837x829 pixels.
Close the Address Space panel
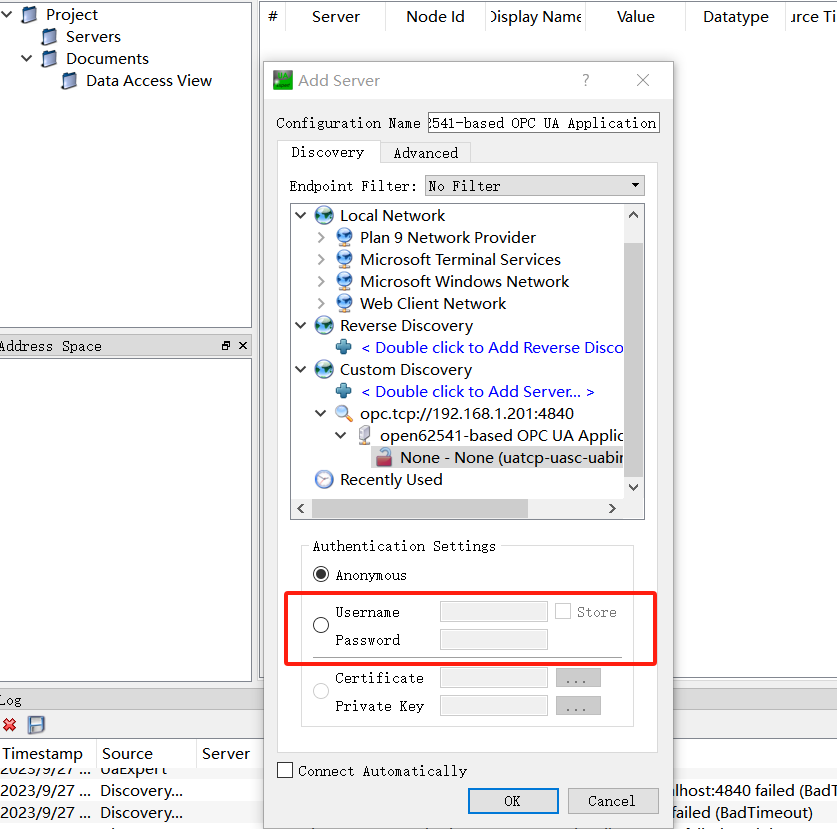[x=243, y=345]
